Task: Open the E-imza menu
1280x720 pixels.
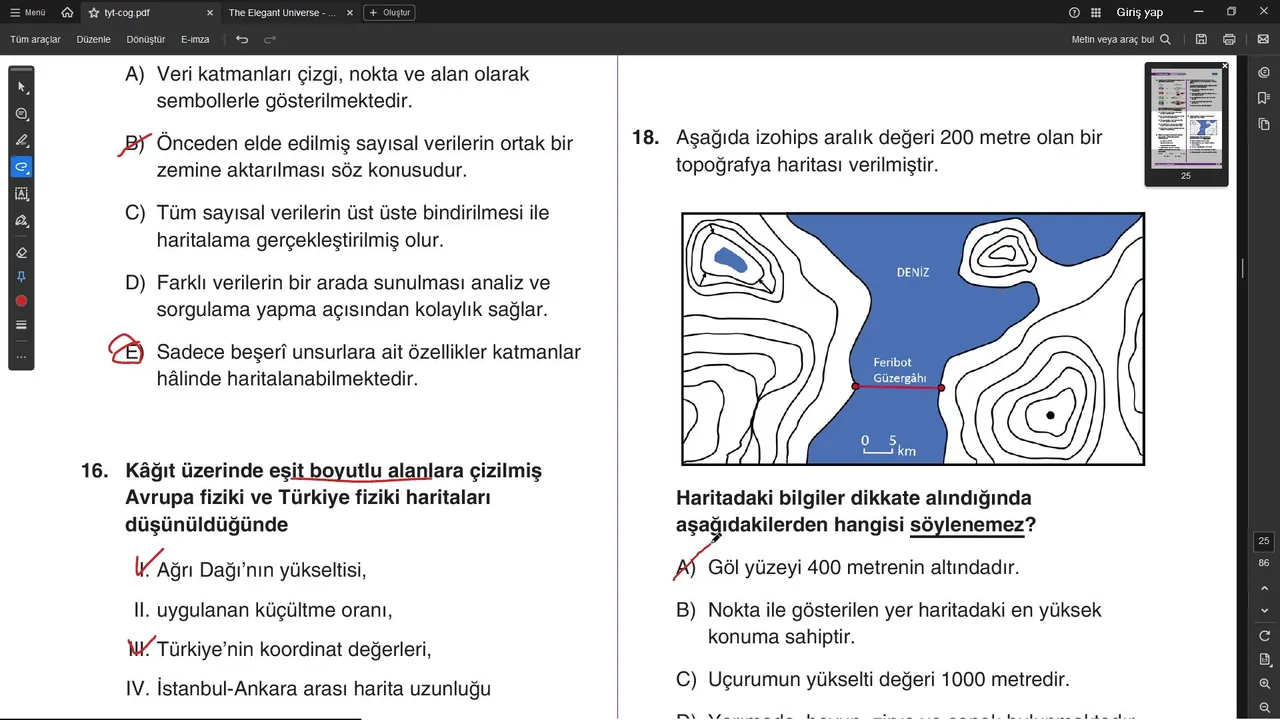Action: (195, 40)
